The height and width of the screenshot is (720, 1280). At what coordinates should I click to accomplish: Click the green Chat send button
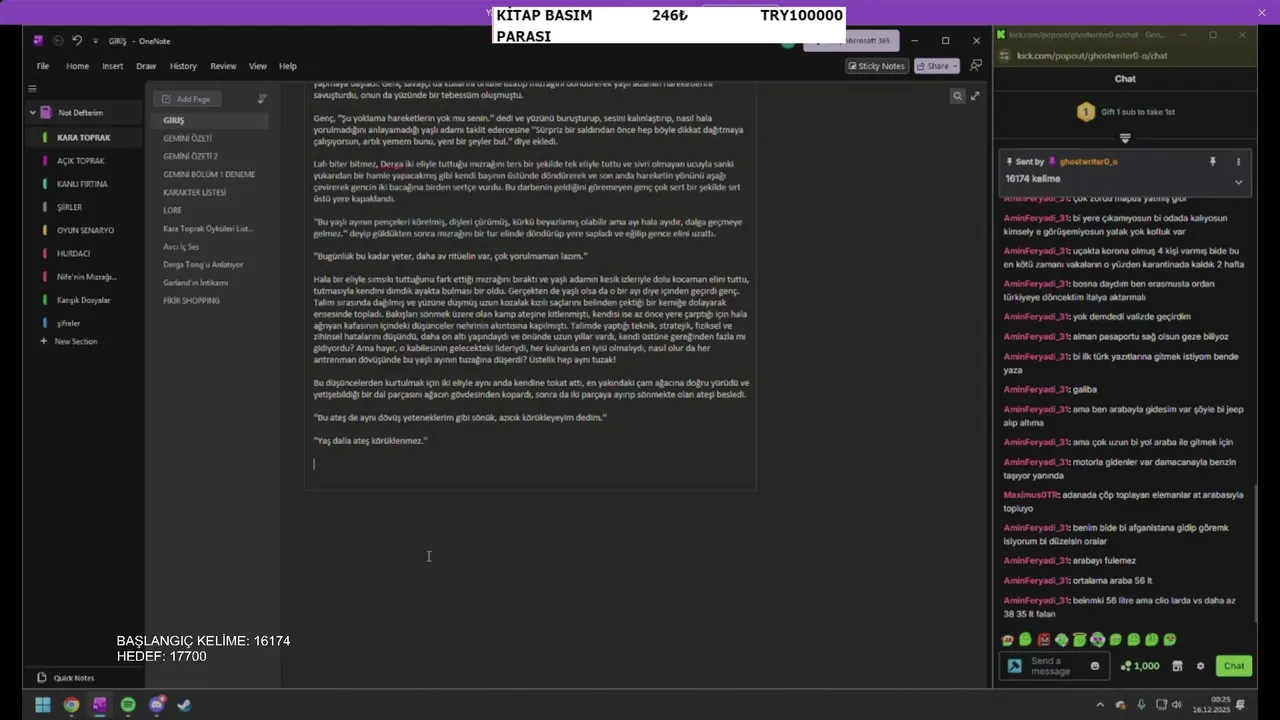tap(1234, 666)
